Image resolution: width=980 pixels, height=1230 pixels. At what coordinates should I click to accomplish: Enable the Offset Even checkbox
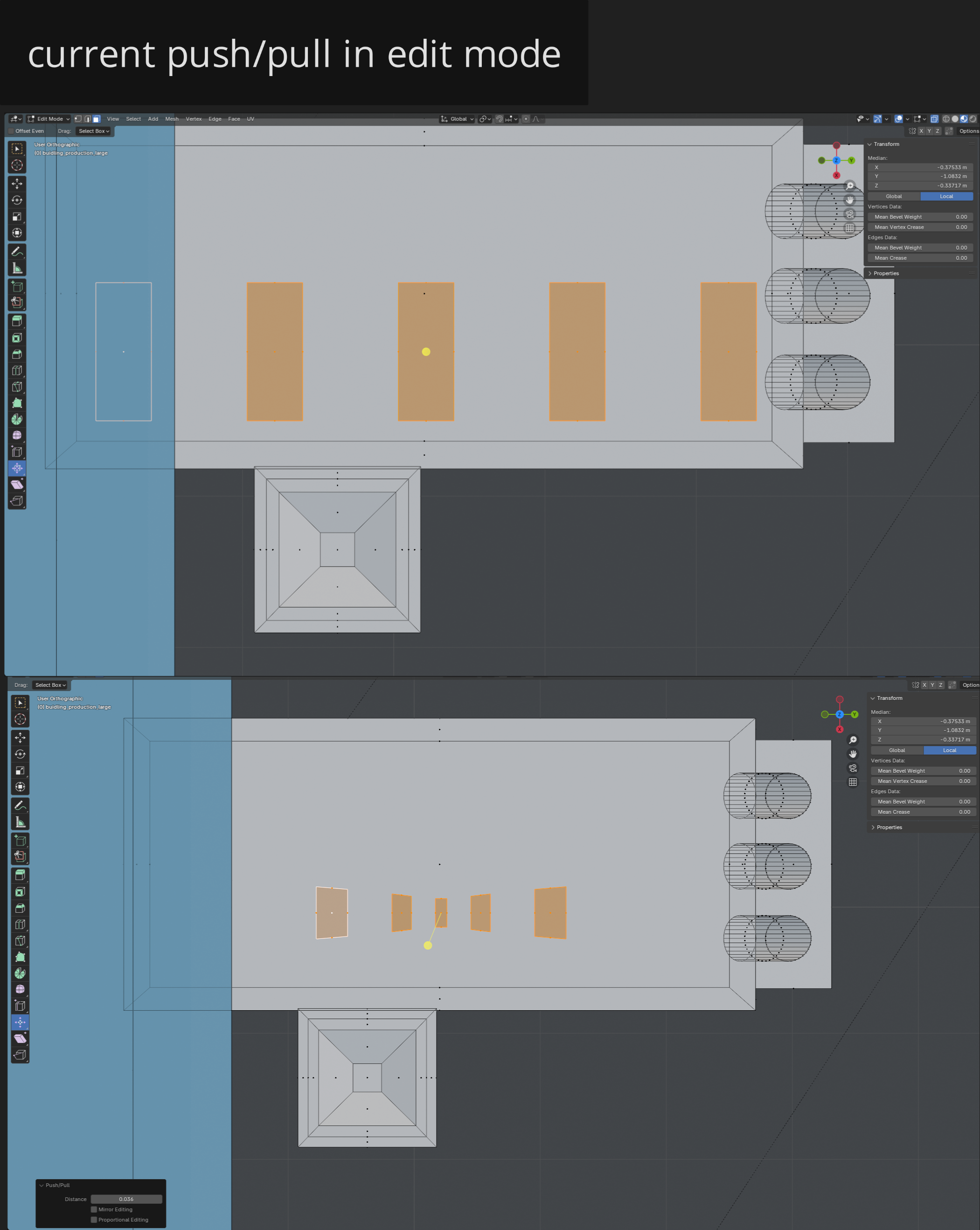11,131
